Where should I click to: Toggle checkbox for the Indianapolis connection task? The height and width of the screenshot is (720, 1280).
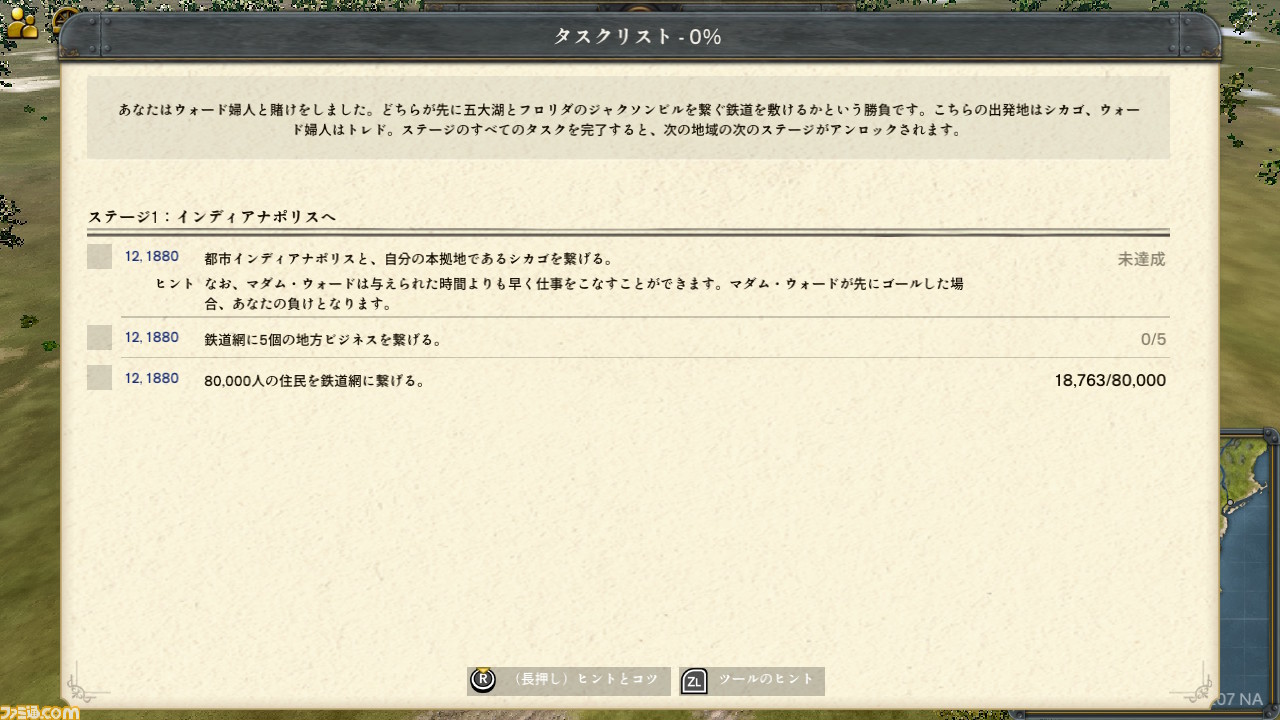pos(99,256)
